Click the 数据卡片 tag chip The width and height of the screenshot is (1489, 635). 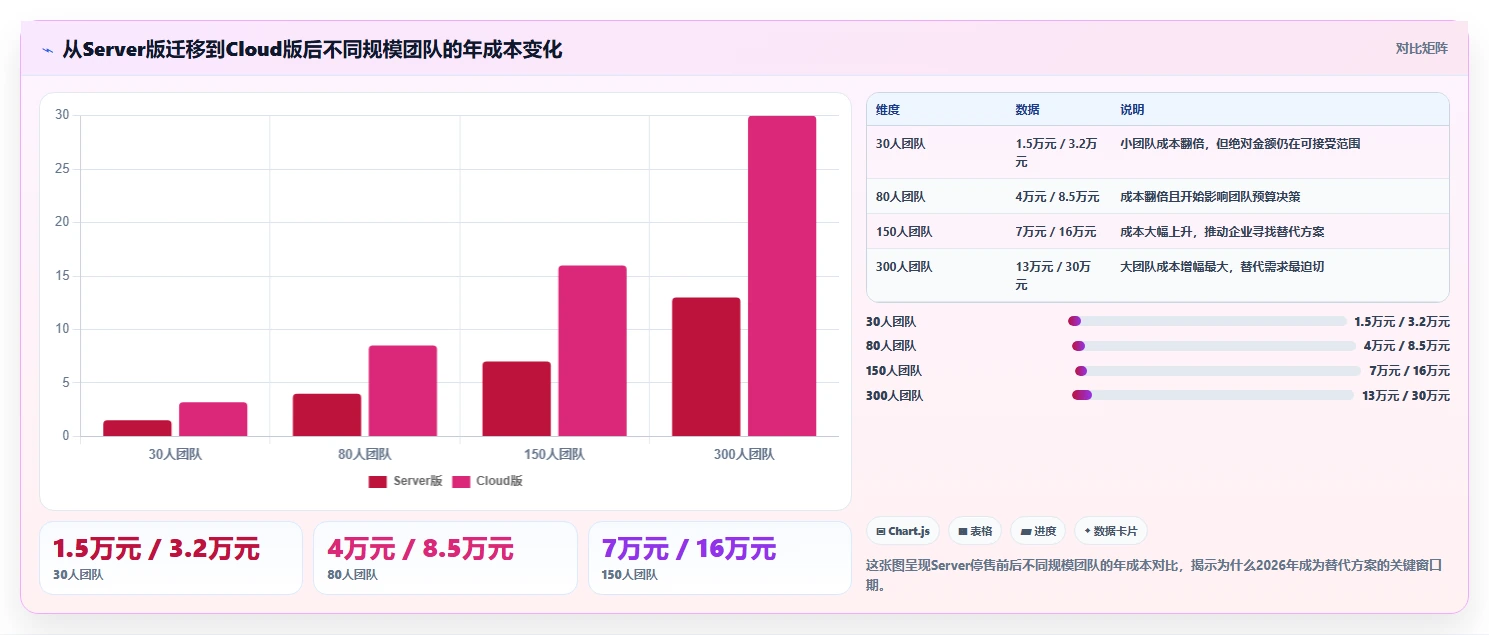pos(1111,531)
